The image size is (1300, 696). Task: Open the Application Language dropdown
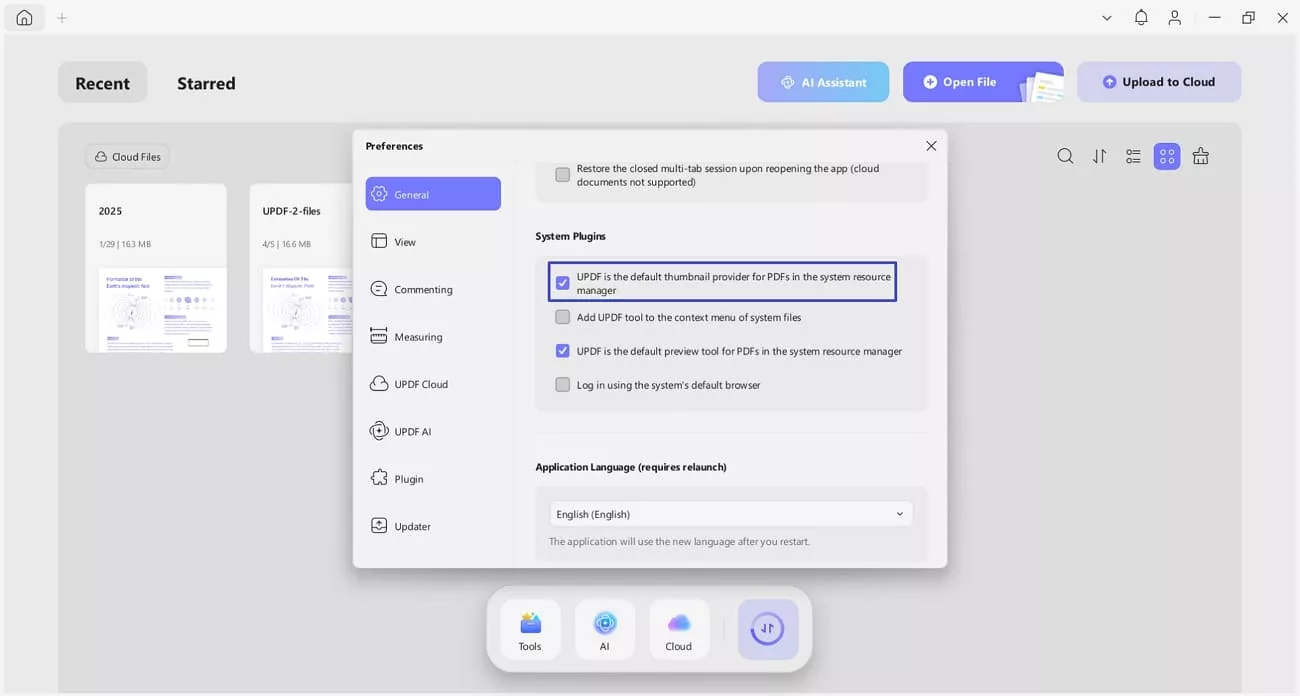[730, 513]
